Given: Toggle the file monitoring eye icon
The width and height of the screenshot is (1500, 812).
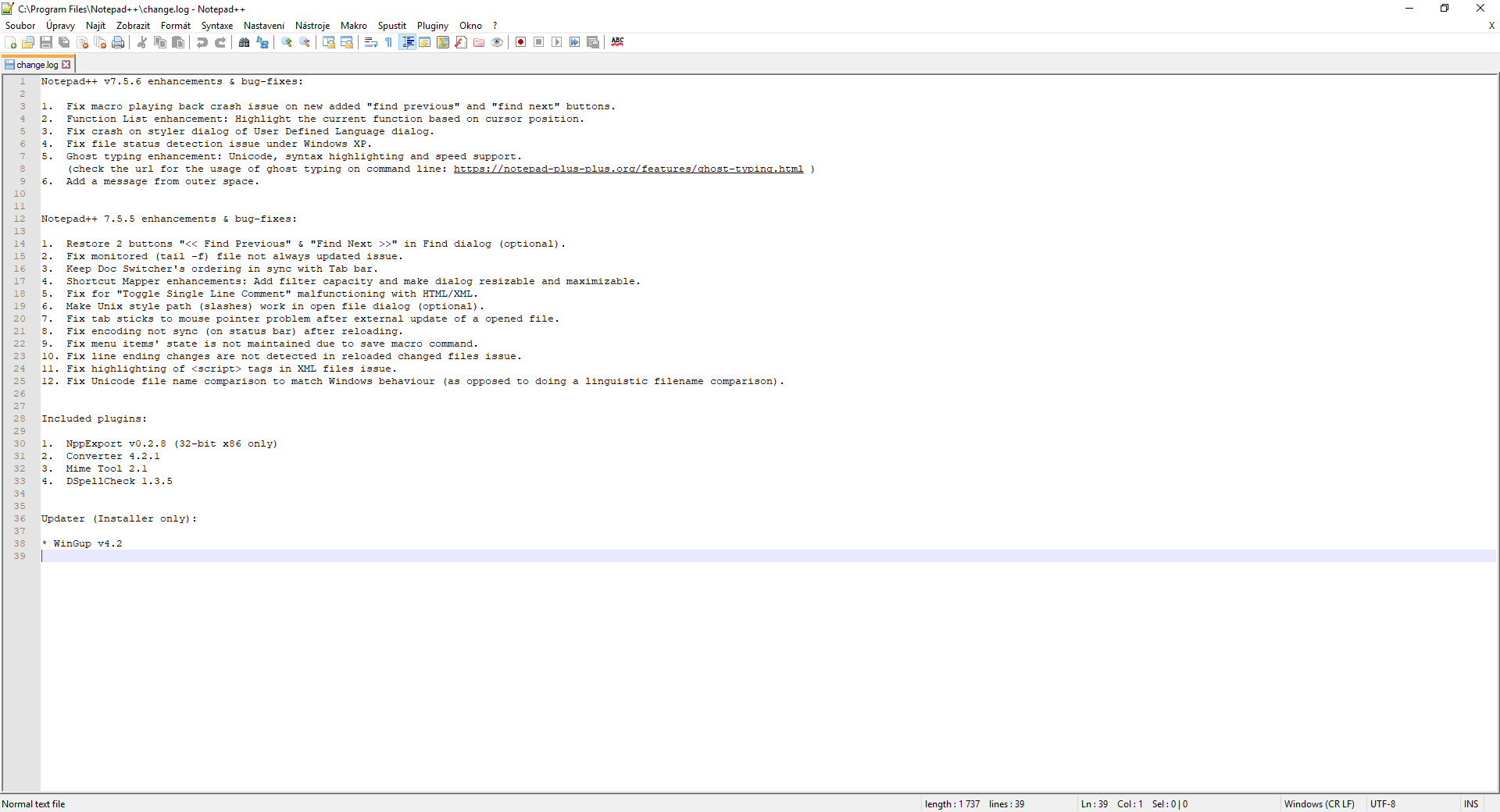Looking at the screenshot, I should point(497,42).
